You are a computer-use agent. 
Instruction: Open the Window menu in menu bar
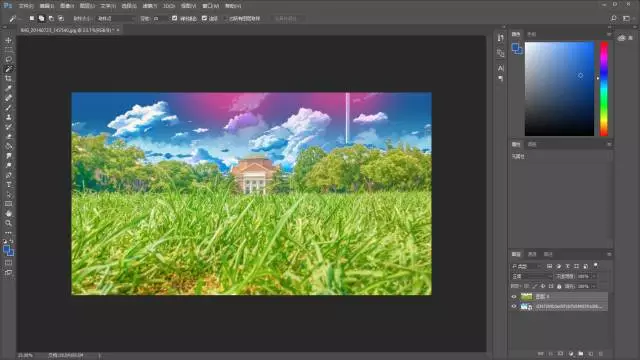tap(211, 6)
